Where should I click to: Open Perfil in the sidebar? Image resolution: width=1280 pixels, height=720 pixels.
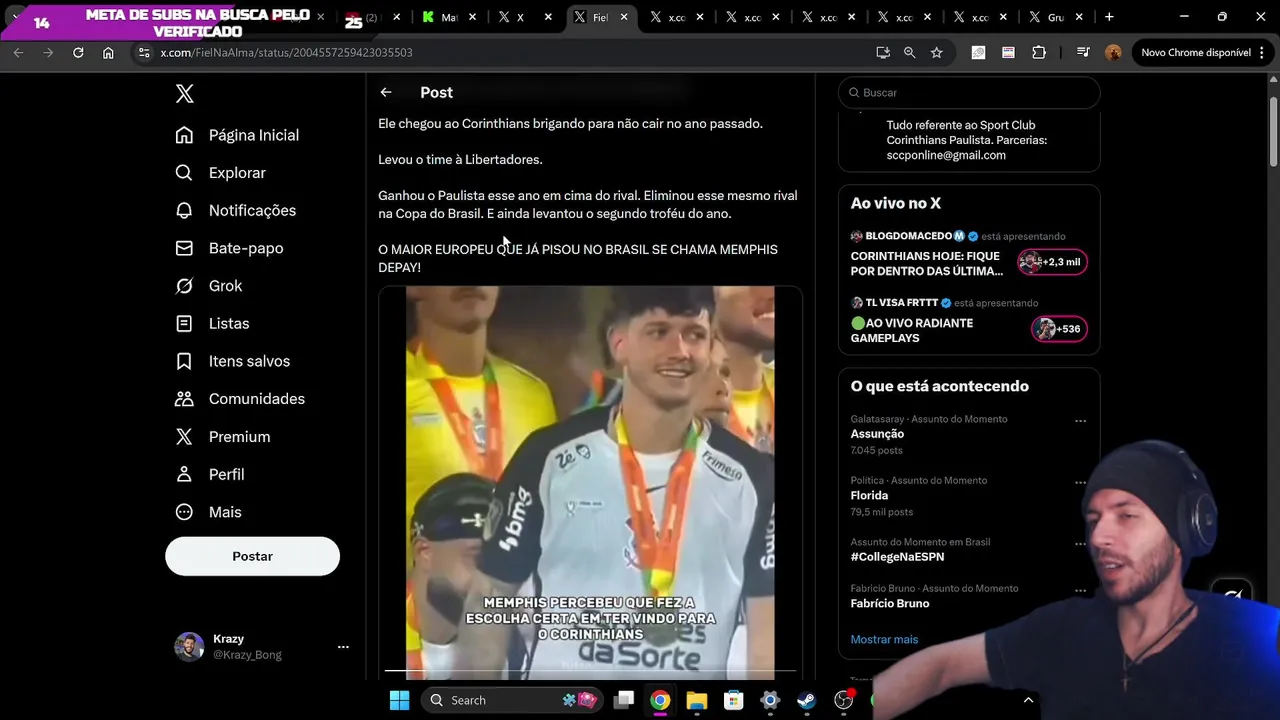pyautogui.click(x=209, y=474)
